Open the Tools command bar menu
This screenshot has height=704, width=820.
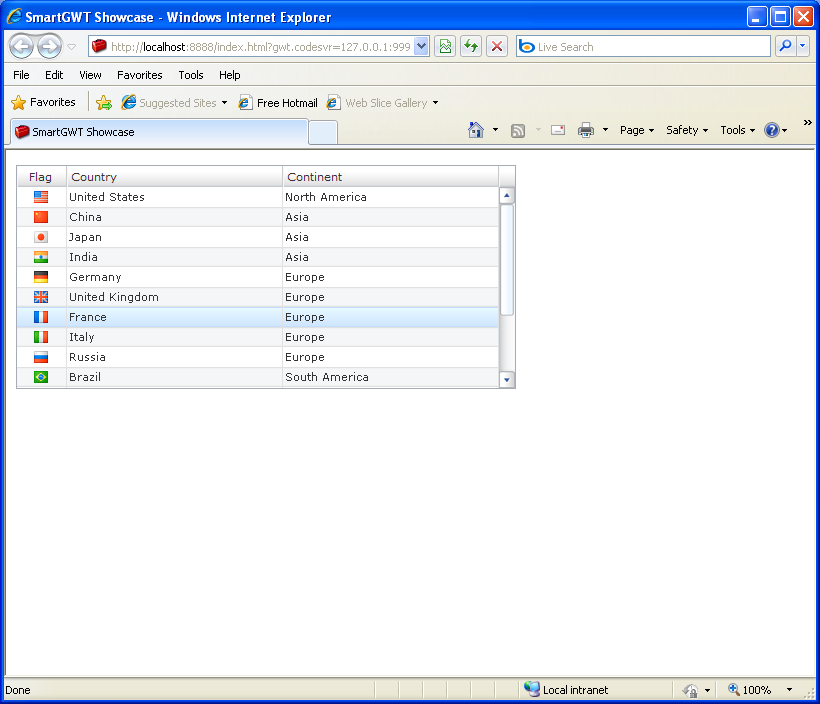click(737, 130)
